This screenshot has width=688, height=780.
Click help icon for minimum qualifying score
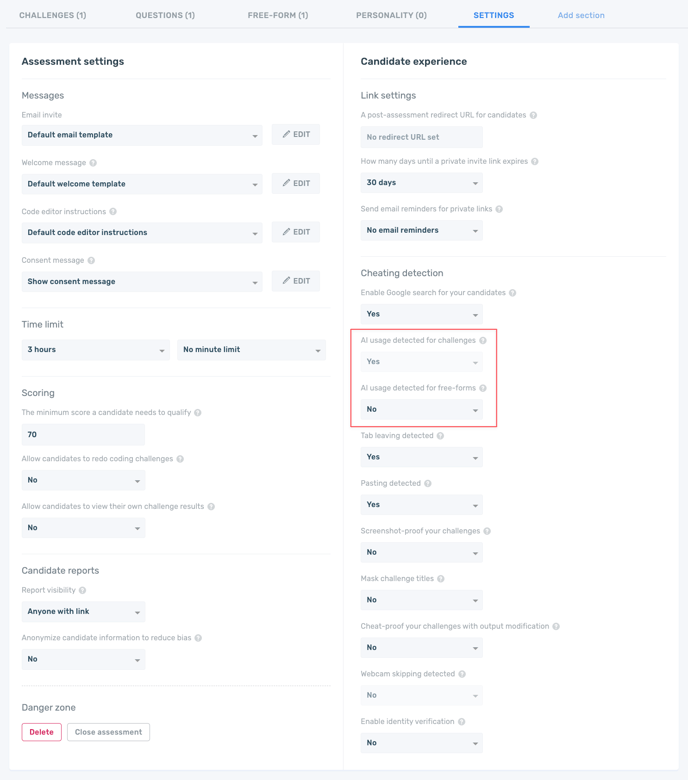(198, 413)
